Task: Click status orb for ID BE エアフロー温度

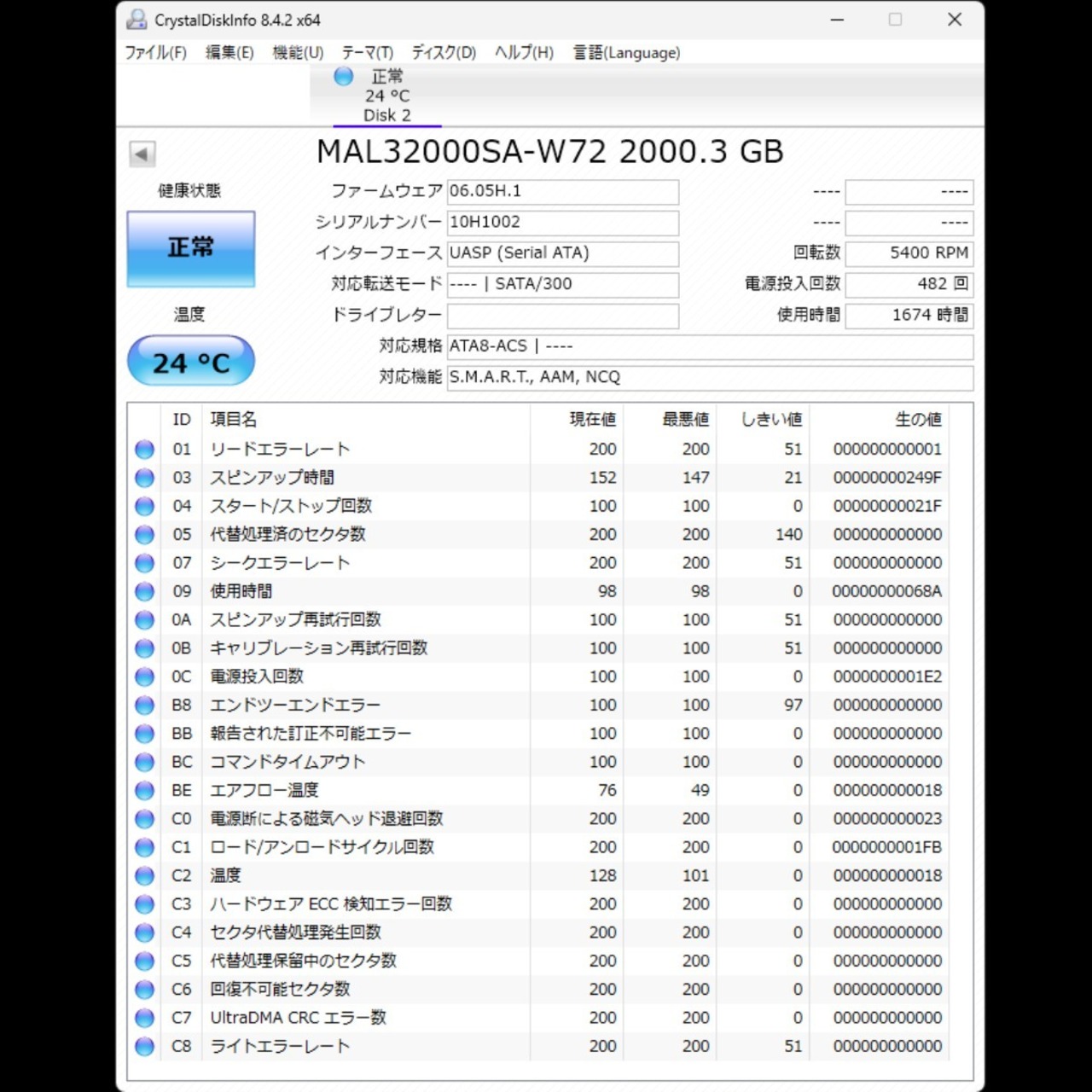Action: [x=144, y=791]
